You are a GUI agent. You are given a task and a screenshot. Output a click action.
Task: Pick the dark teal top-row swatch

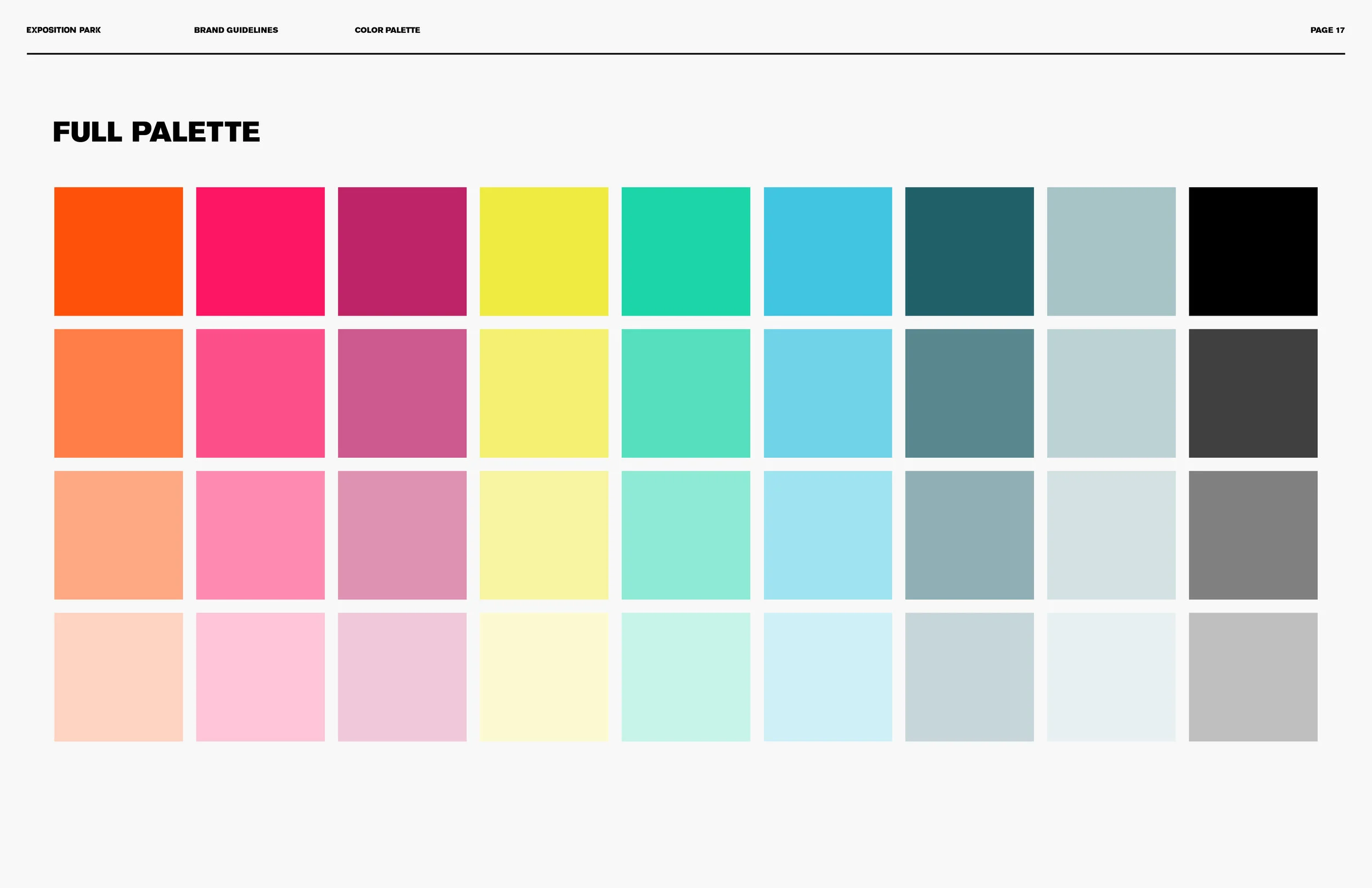click(x=969, y=251)
